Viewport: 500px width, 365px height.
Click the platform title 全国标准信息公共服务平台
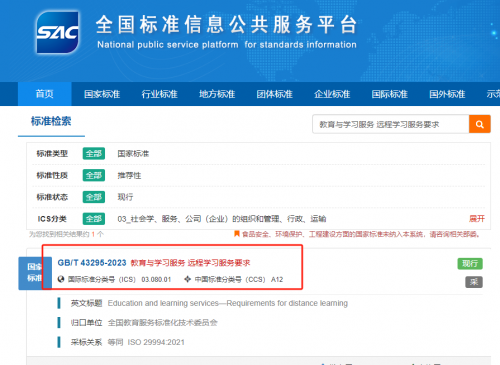(227, 25)
